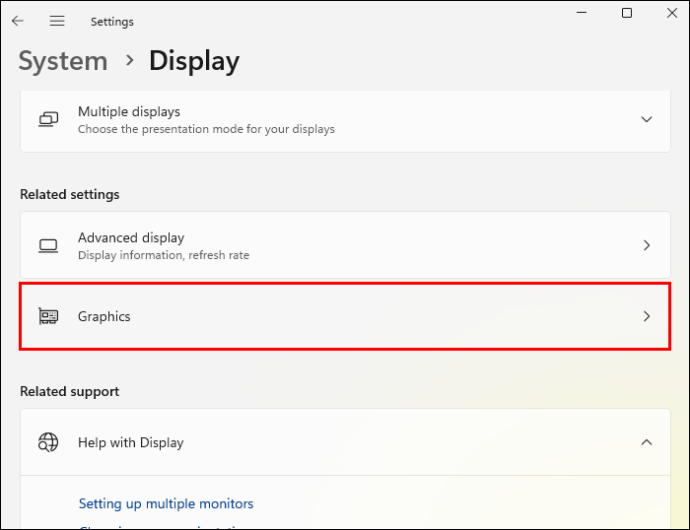
Task: Open the hamburger navigation menu
Action: (x=57, y=21)
